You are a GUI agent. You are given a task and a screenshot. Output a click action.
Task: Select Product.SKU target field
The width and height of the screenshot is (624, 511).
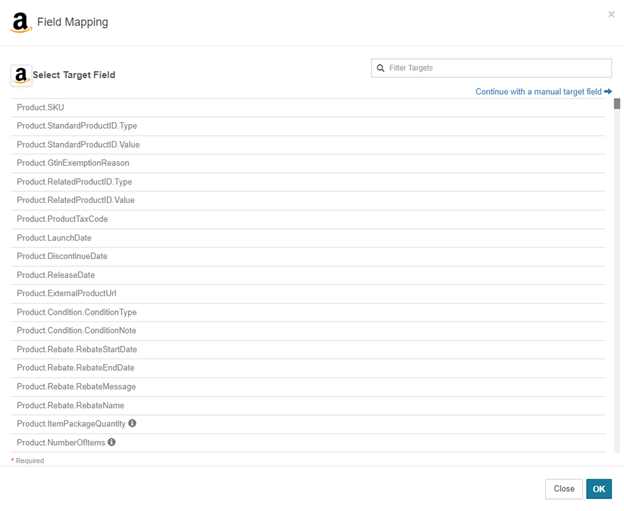point(308,107)
